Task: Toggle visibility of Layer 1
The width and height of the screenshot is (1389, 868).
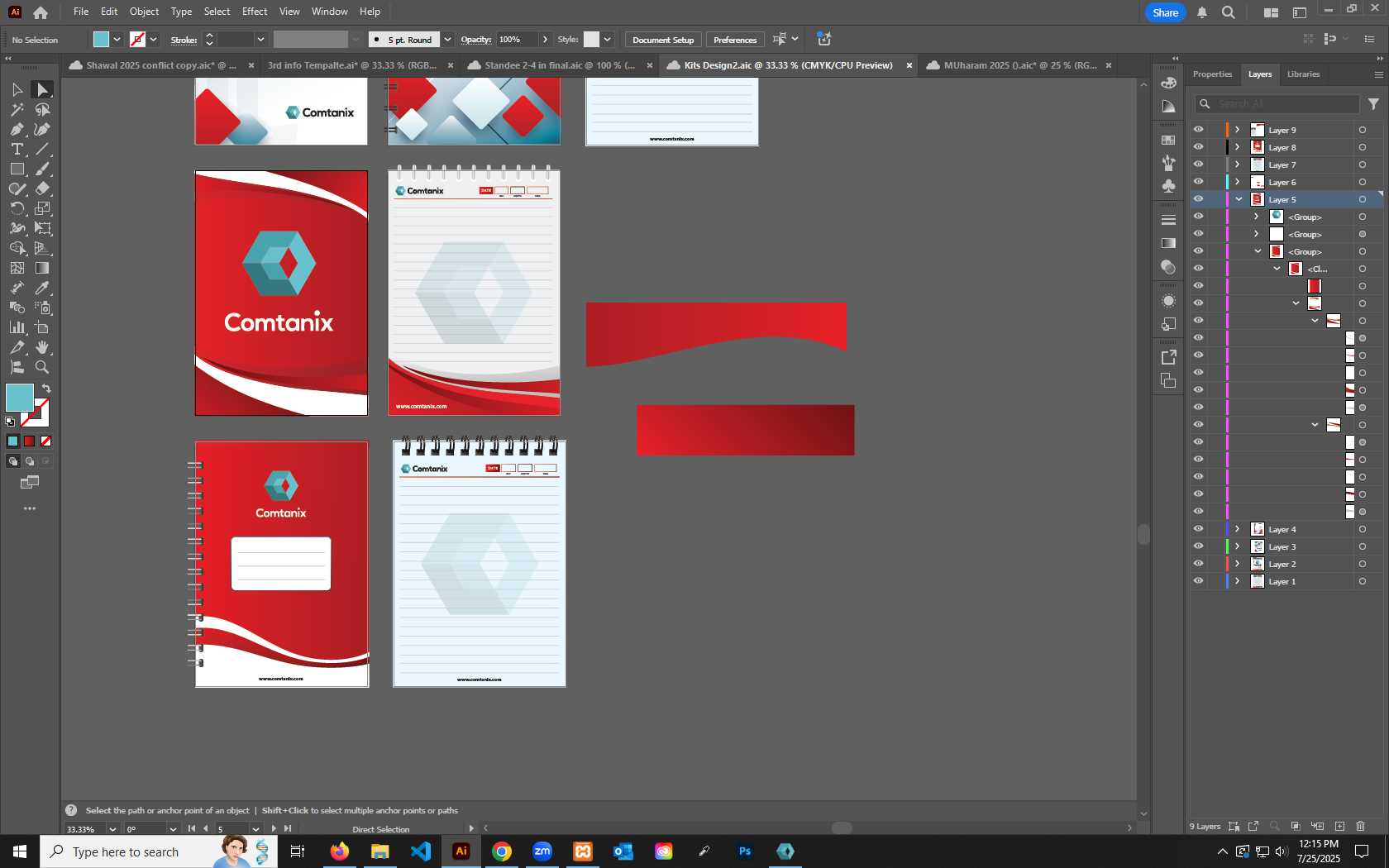Action: click(1198, 581)
